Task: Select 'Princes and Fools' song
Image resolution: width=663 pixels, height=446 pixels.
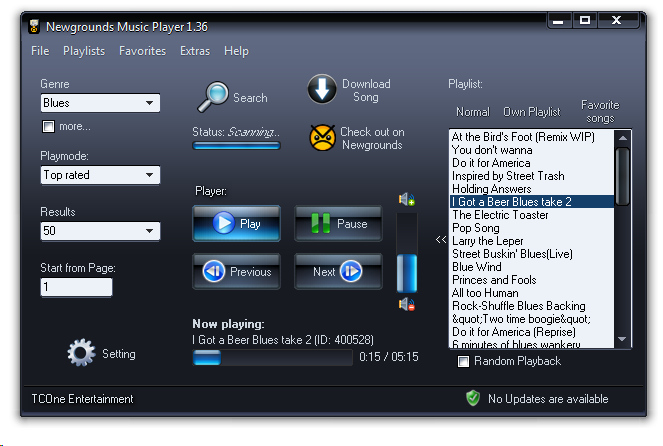Action: tap(531, 280)
